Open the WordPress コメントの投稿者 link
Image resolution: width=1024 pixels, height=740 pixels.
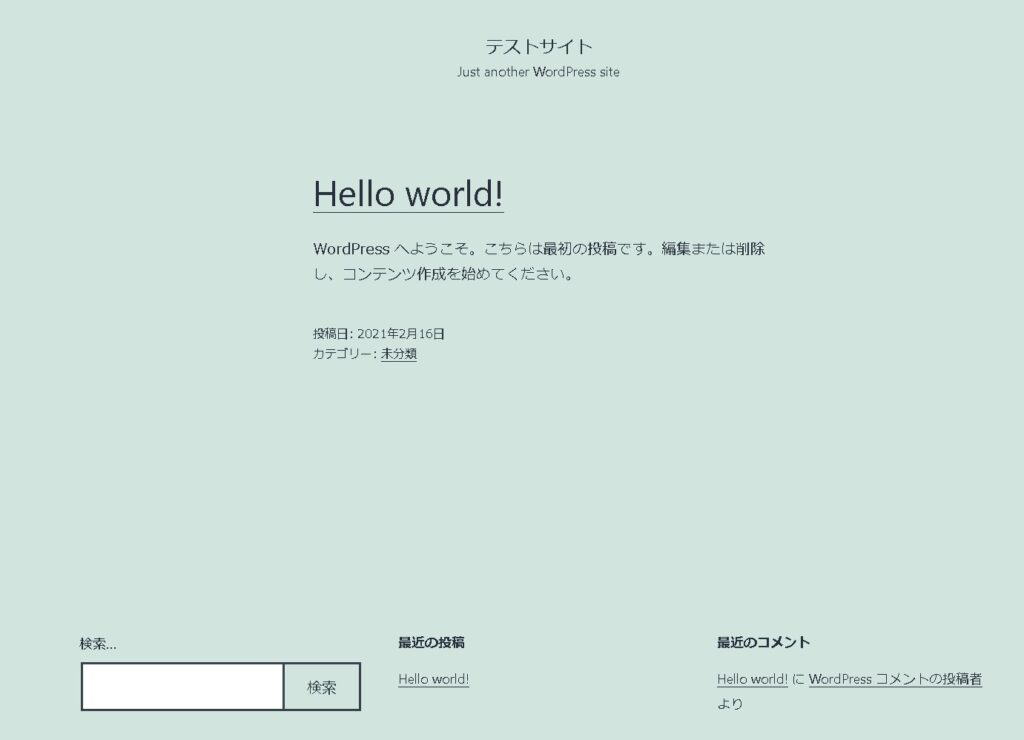coord(895,679)
